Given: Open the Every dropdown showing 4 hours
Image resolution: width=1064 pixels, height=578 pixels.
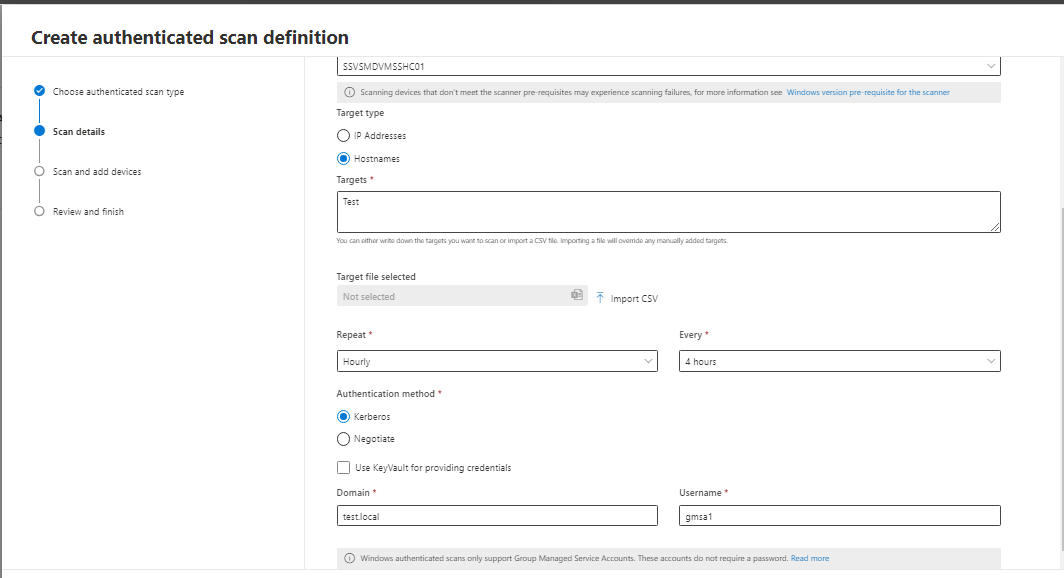Looking at the screenshot, I should coord(840,361).
